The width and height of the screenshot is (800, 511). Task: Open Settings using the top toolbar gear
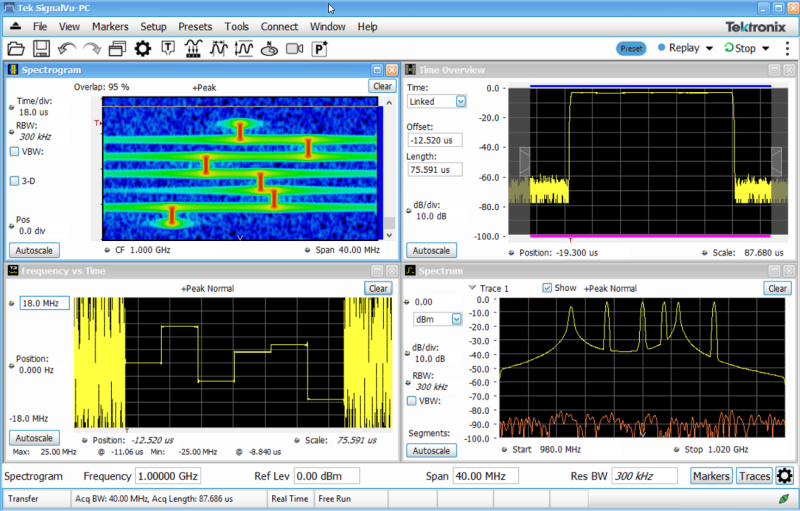click(x=142, y=48)
